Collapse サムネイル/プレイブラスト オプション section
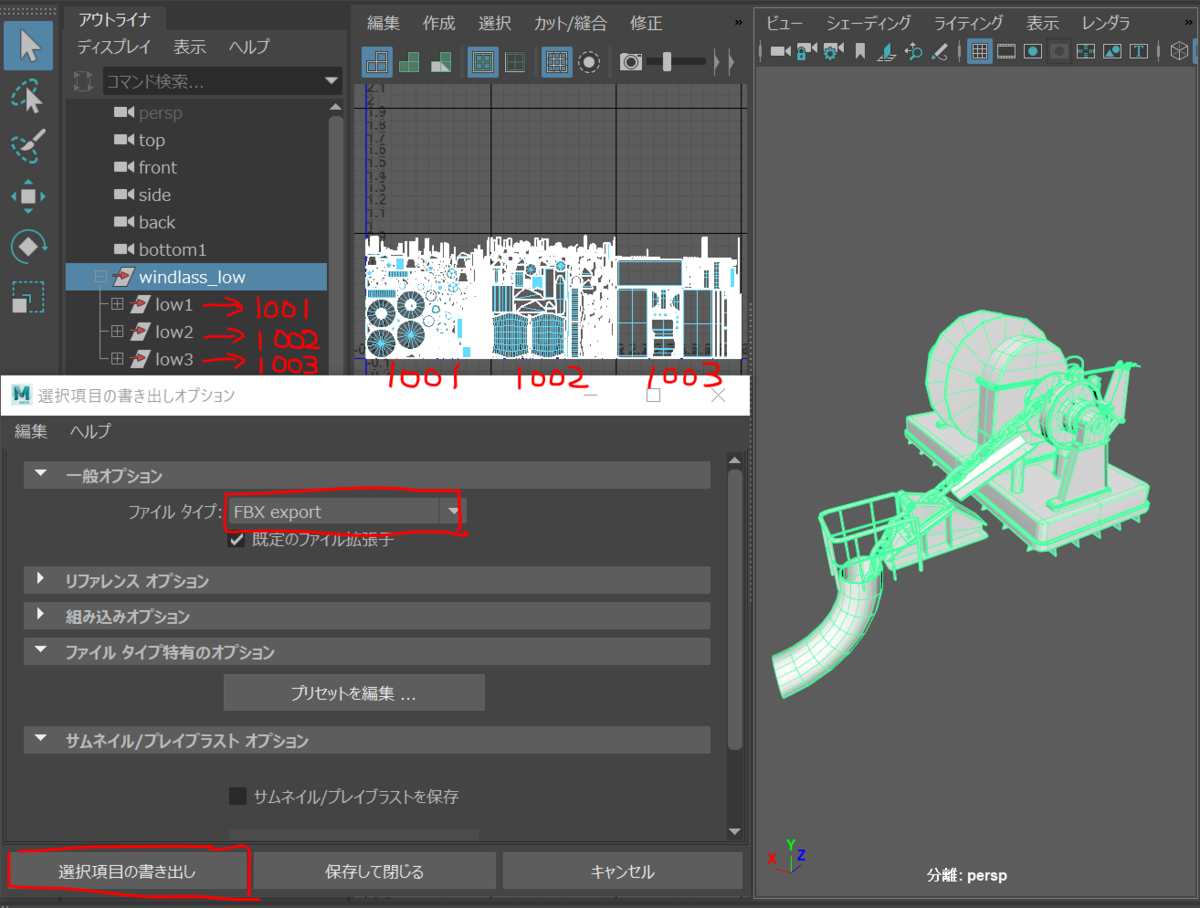The width and height of the screenshot is (1200, 908). point(41,739)
